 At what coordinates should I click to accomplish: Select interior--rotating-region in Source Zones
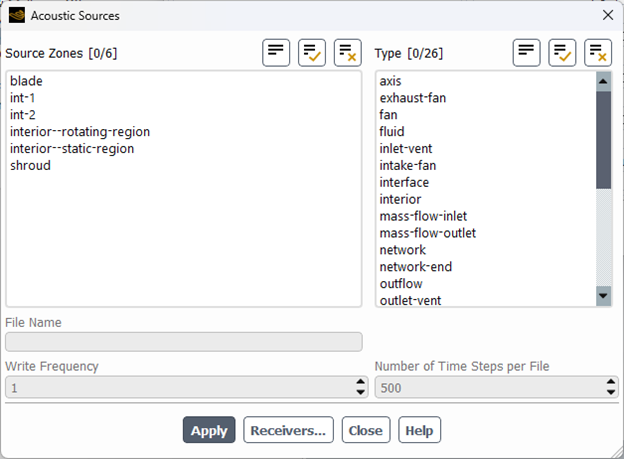tap(80, 132)
